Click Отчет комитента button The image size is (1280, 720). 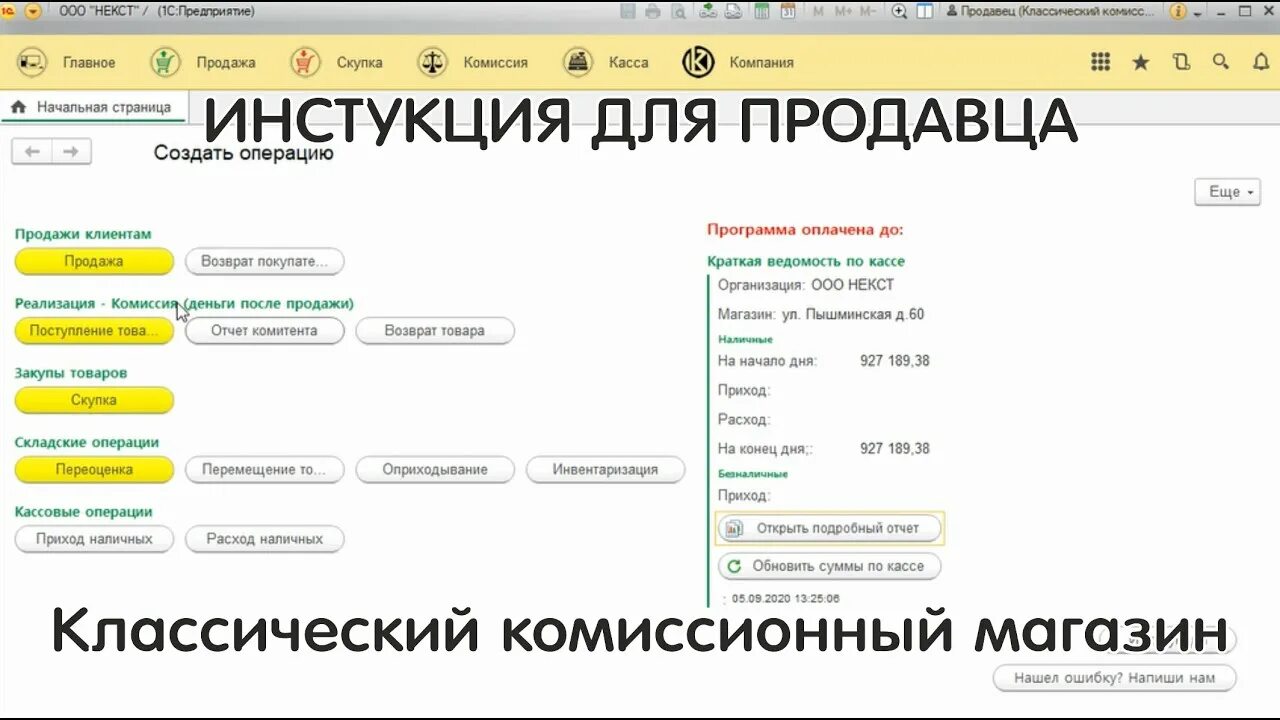[x=264, y=331]
